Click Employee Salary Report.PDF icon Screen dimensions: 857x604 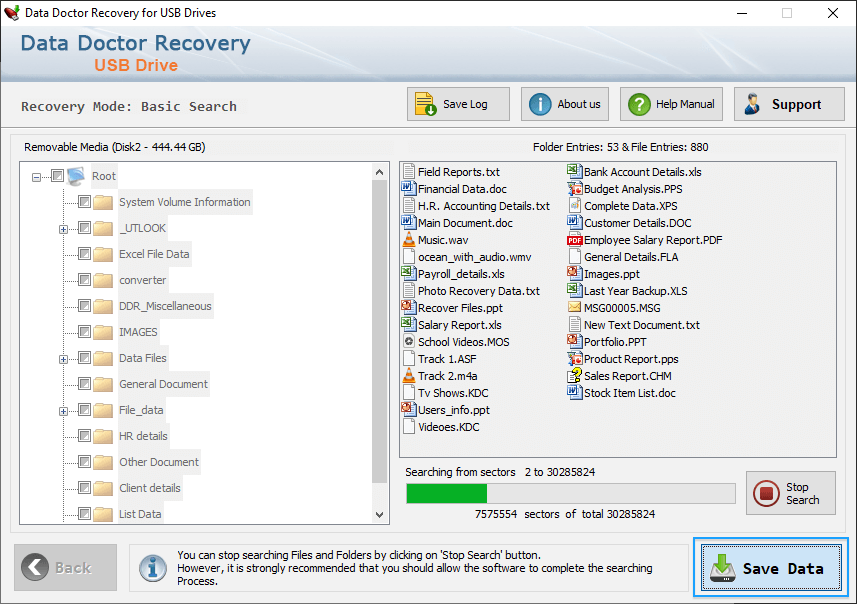[x=574, y=239]
